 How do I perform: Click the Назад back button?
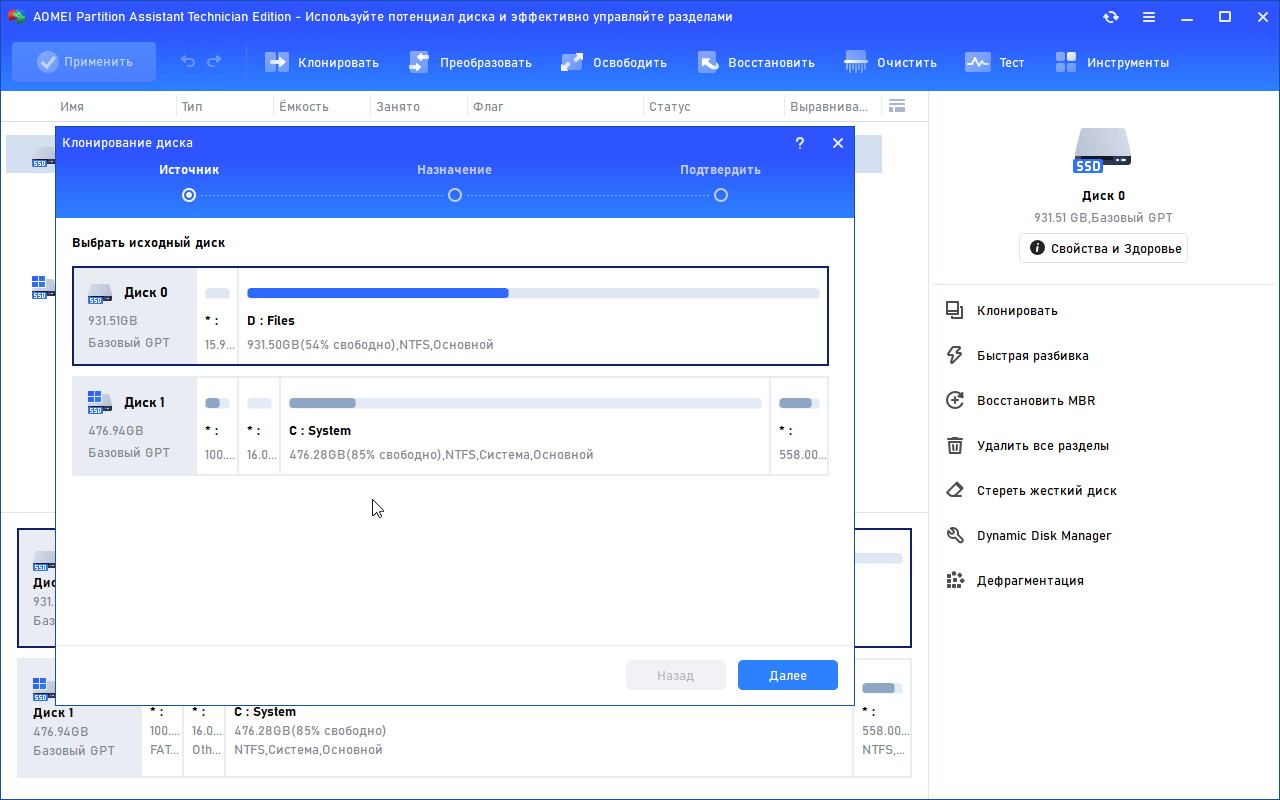pyautogui.click(x=676, y=675)
